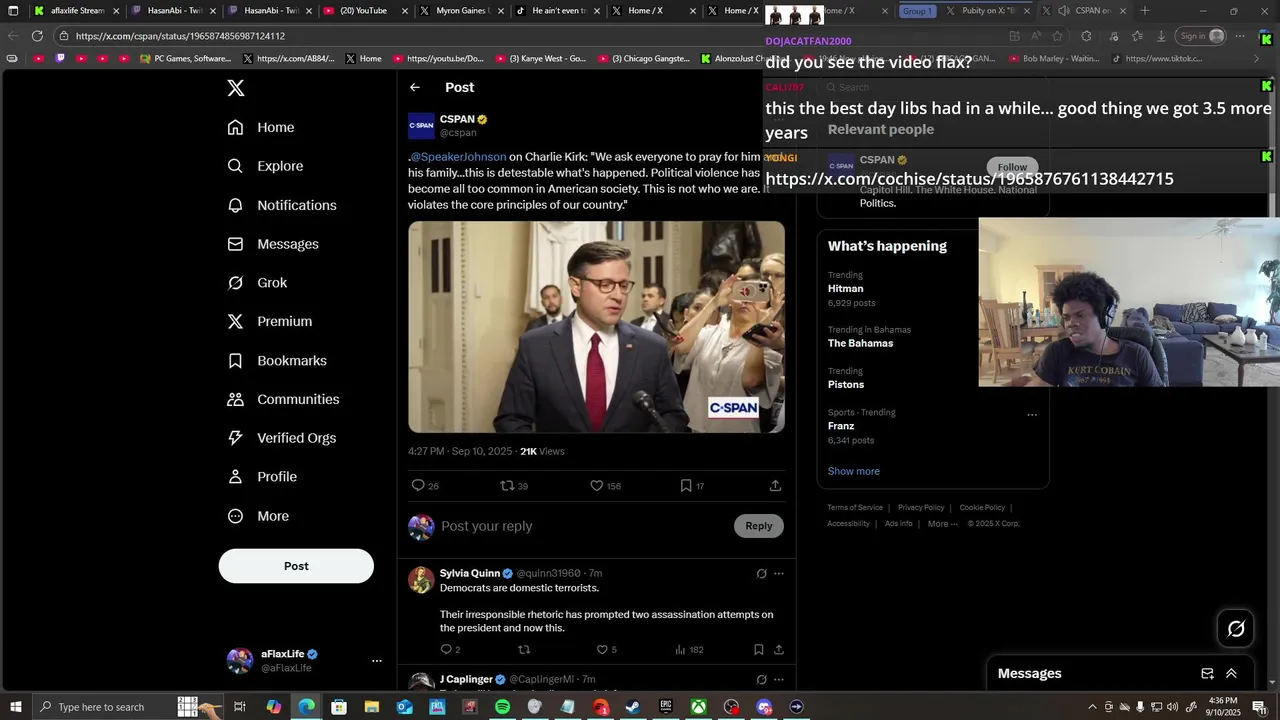Show more trending topics
Screen dimensions: 1280x720
854,471
